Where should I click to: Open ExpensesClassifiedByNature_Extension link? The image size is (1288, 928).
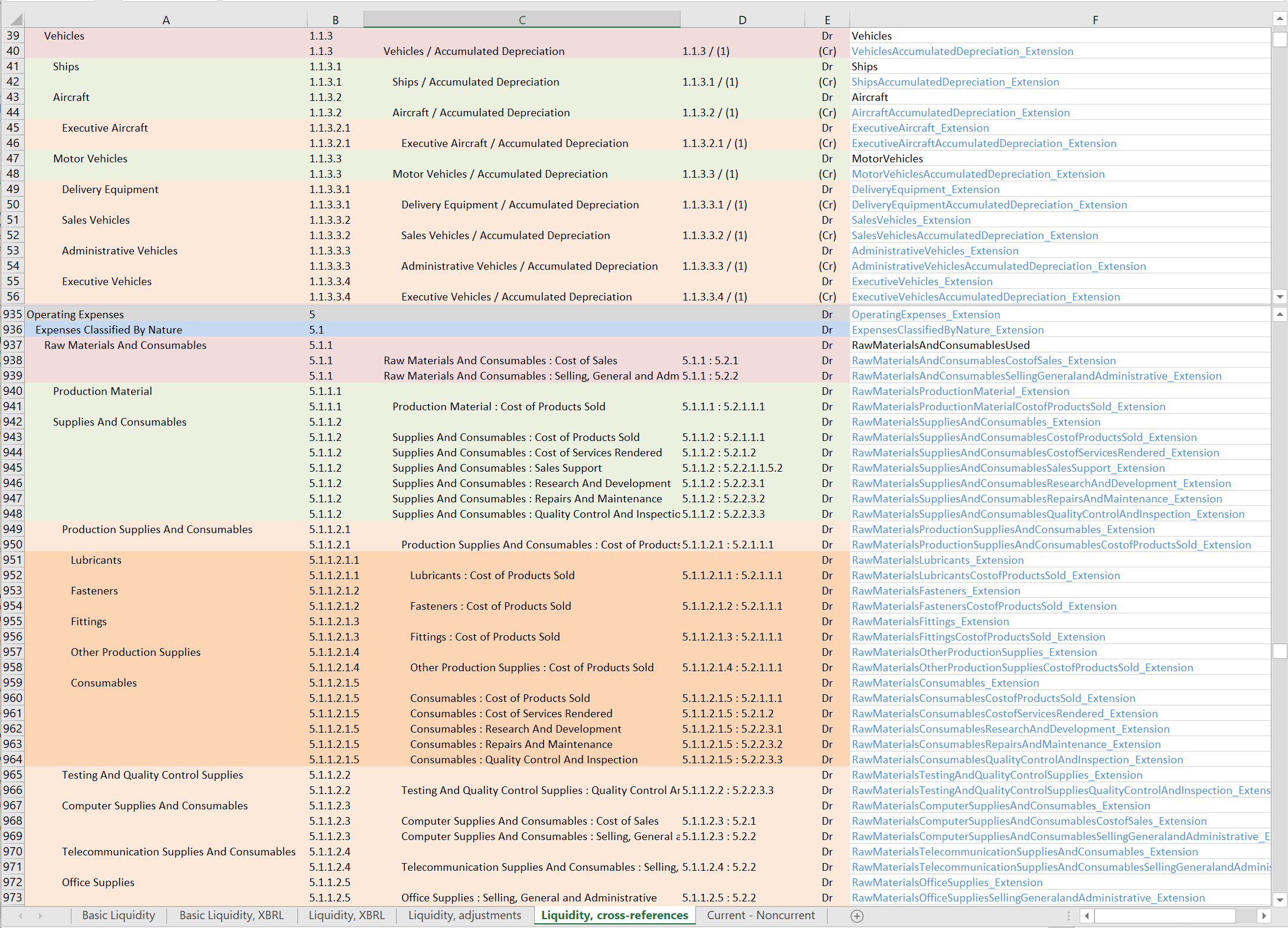point(947,329)
